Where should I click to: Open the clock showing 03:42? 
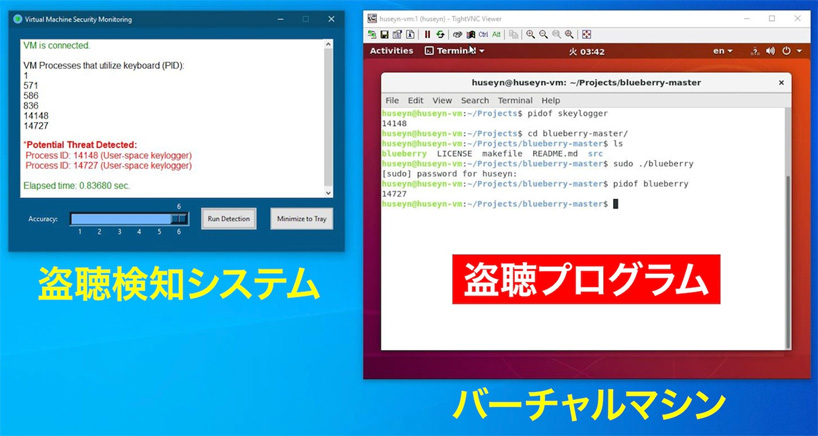(x=586, y=52)
